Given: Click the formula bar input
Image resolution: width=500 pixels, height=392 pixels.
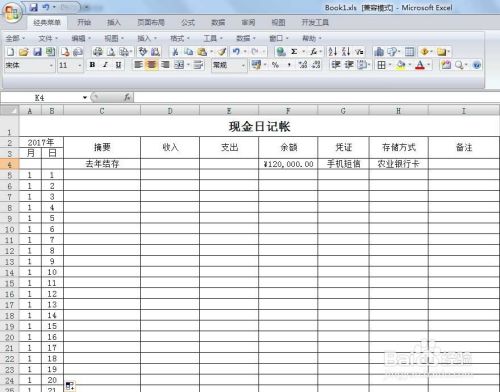Looking at the screenshot, I should point(316,97).
